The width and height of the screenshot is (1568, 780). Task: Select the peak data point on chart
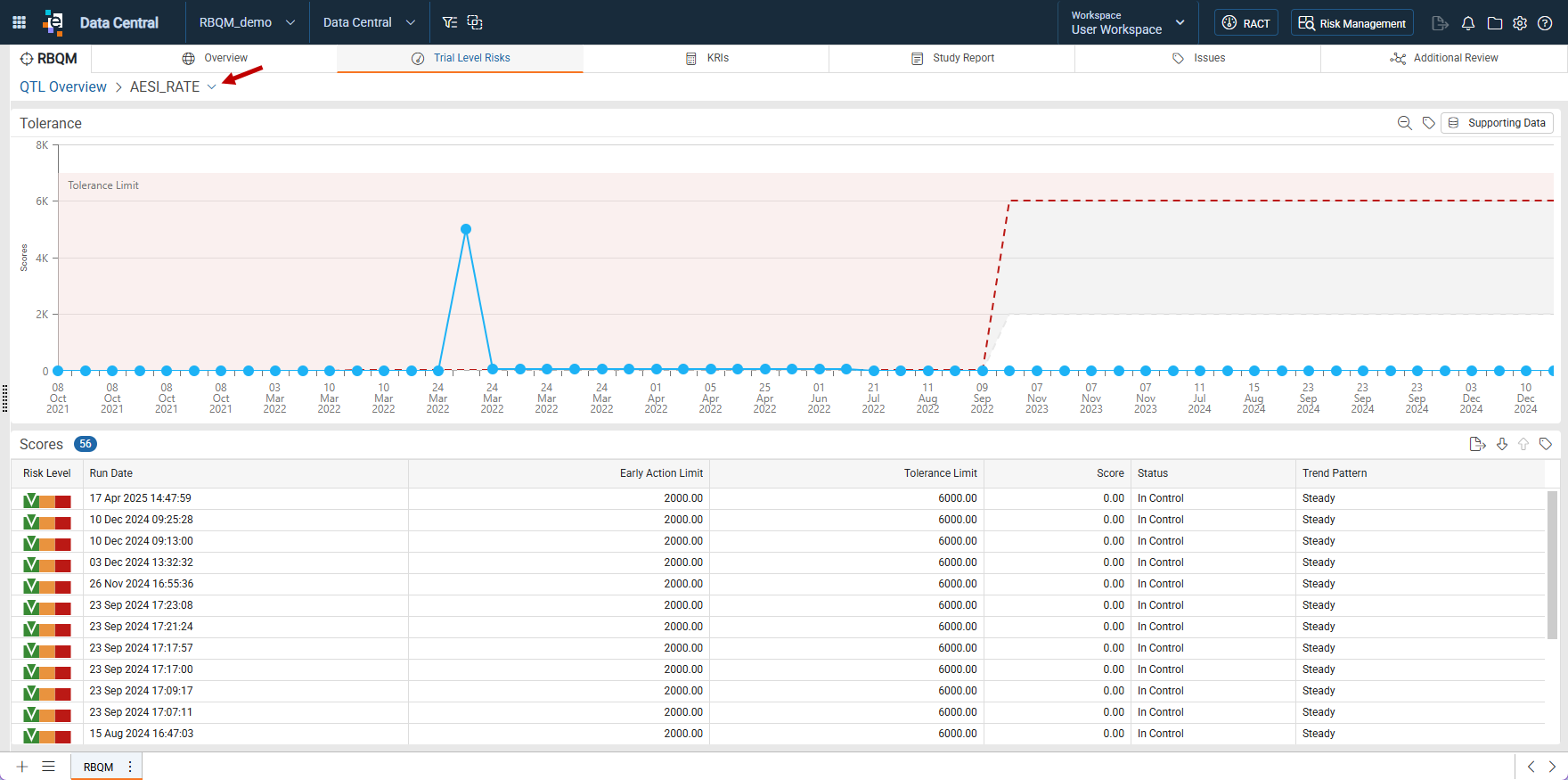coord(466,229)
